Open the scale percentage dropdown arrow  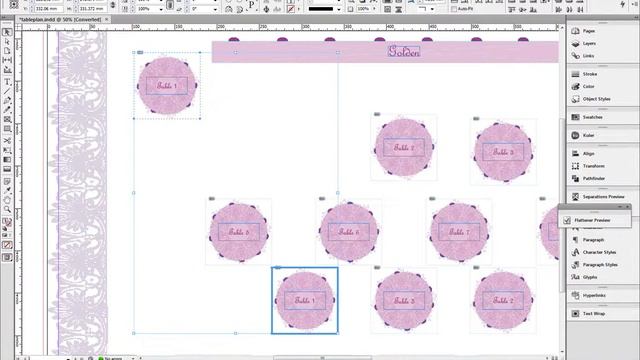point(160,9)
